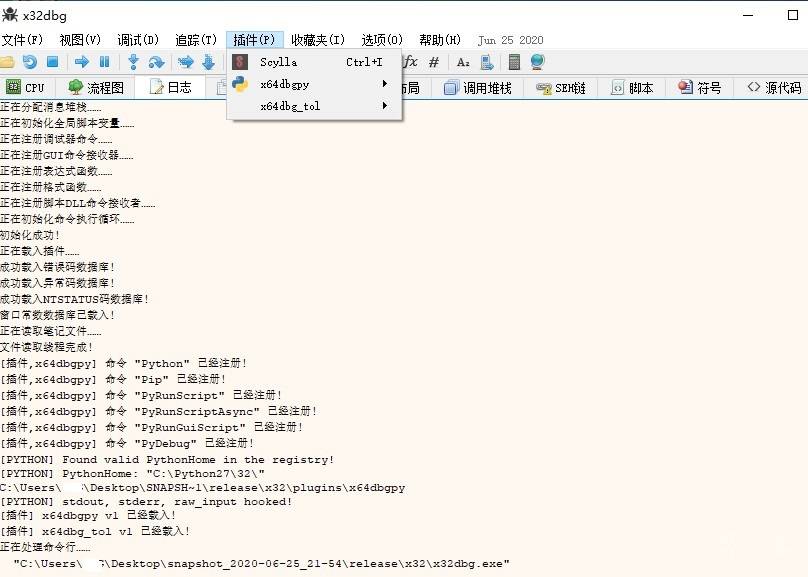Click the log line registering "Python" command
The height and width of the screenshot is (577, 808).
124,363
